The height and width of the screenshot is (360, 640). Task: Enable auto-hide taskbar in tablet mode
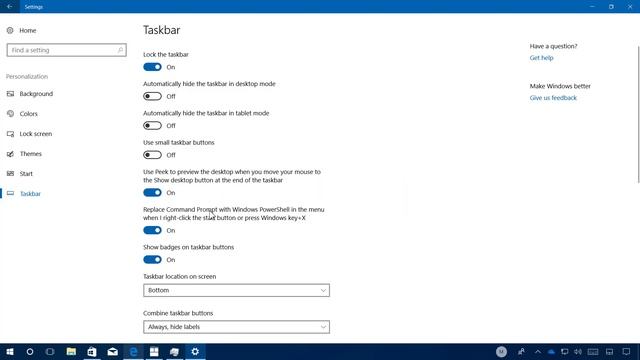pos(152,126)
